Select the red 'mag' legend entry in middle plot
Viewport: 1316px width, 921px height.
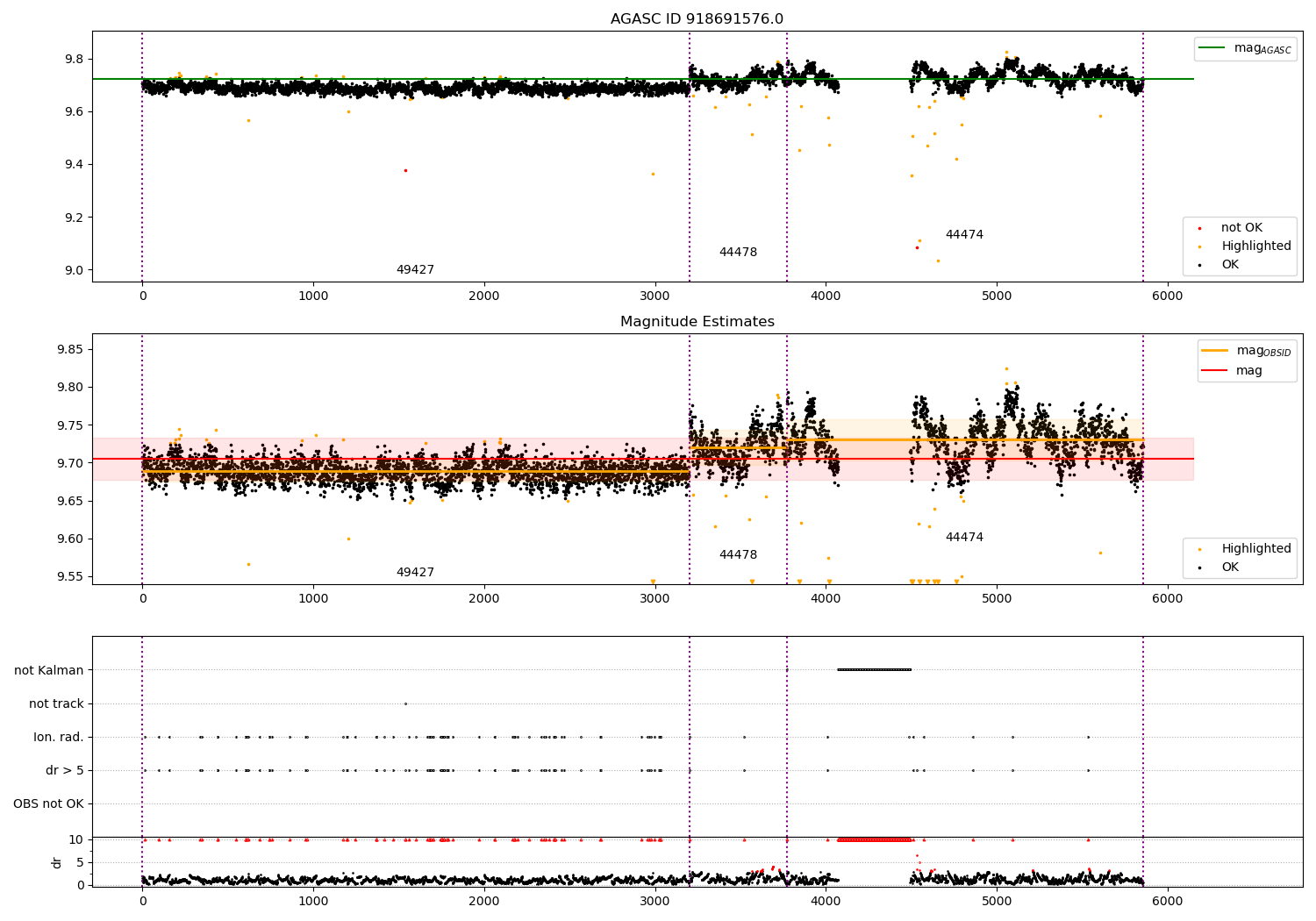(1232, 370)
